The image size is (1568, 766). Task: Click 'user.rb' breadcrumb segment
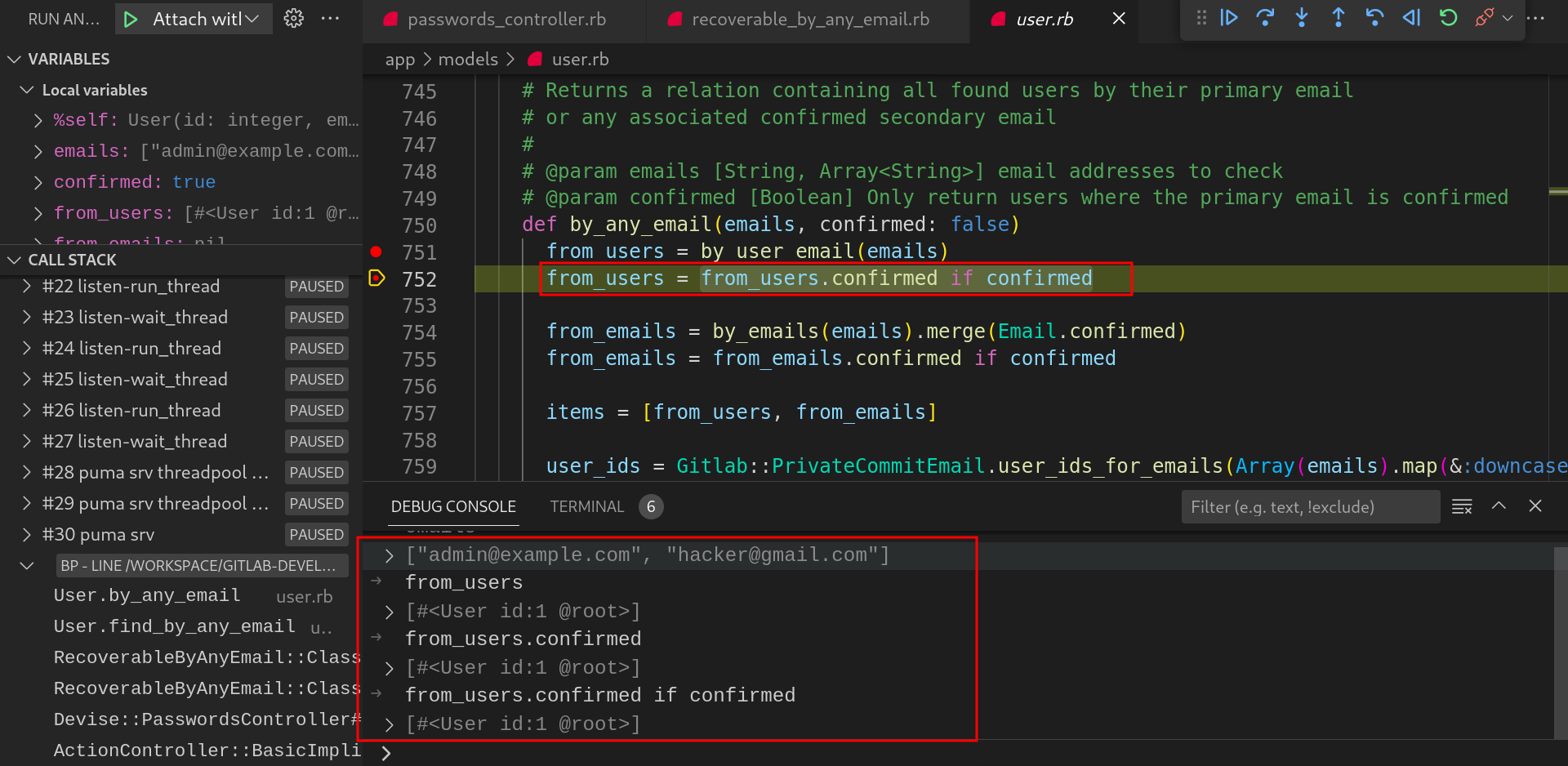pyautogui.click(x=580, y=60)
